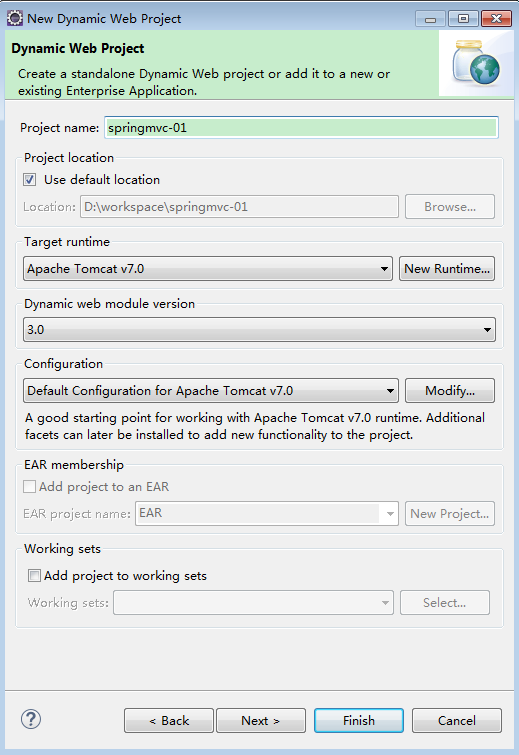Expand the Working sets combo box
The width and height of the screenshot is (519, 755).
pyautogui.click(x=254, y=603)
